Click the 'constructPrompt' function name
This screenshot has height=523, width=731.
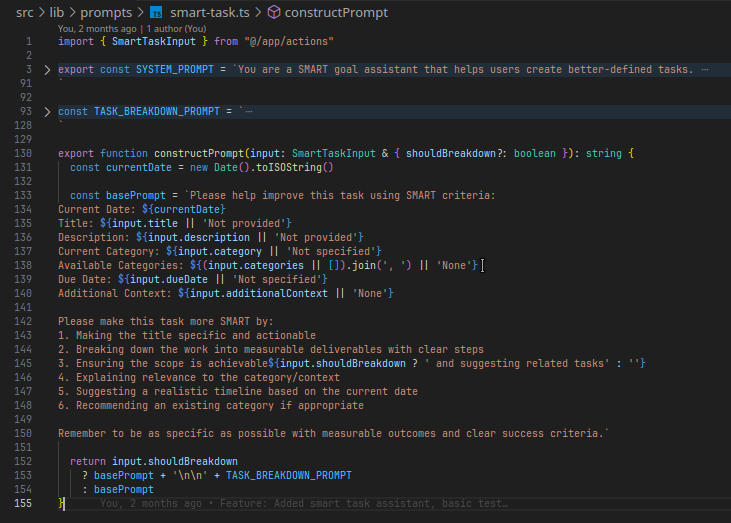(x=199, y=153)
